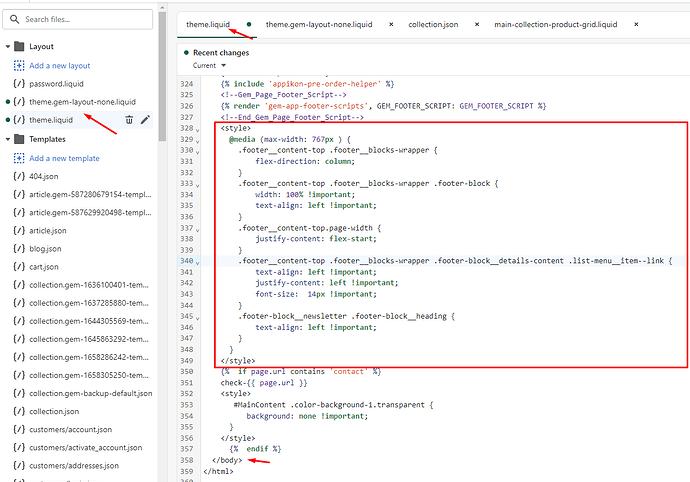Viewport: 690px width, 482px height.
Task: Open collection.gem-1658286242 template file
Action: [89, 357]
